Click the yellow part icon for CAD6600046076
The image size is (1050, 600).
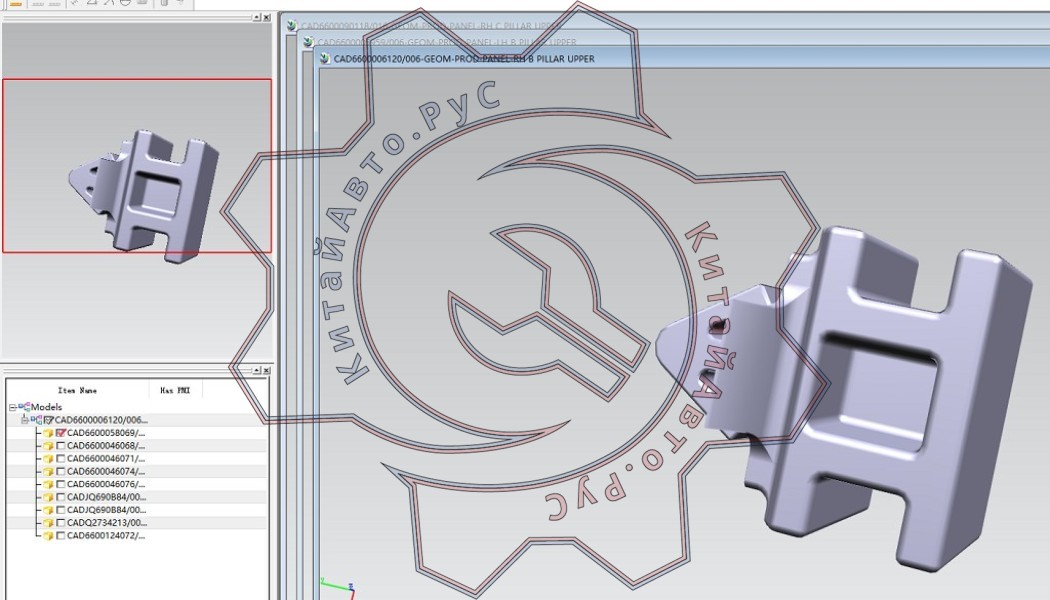[x=48, y=484]
